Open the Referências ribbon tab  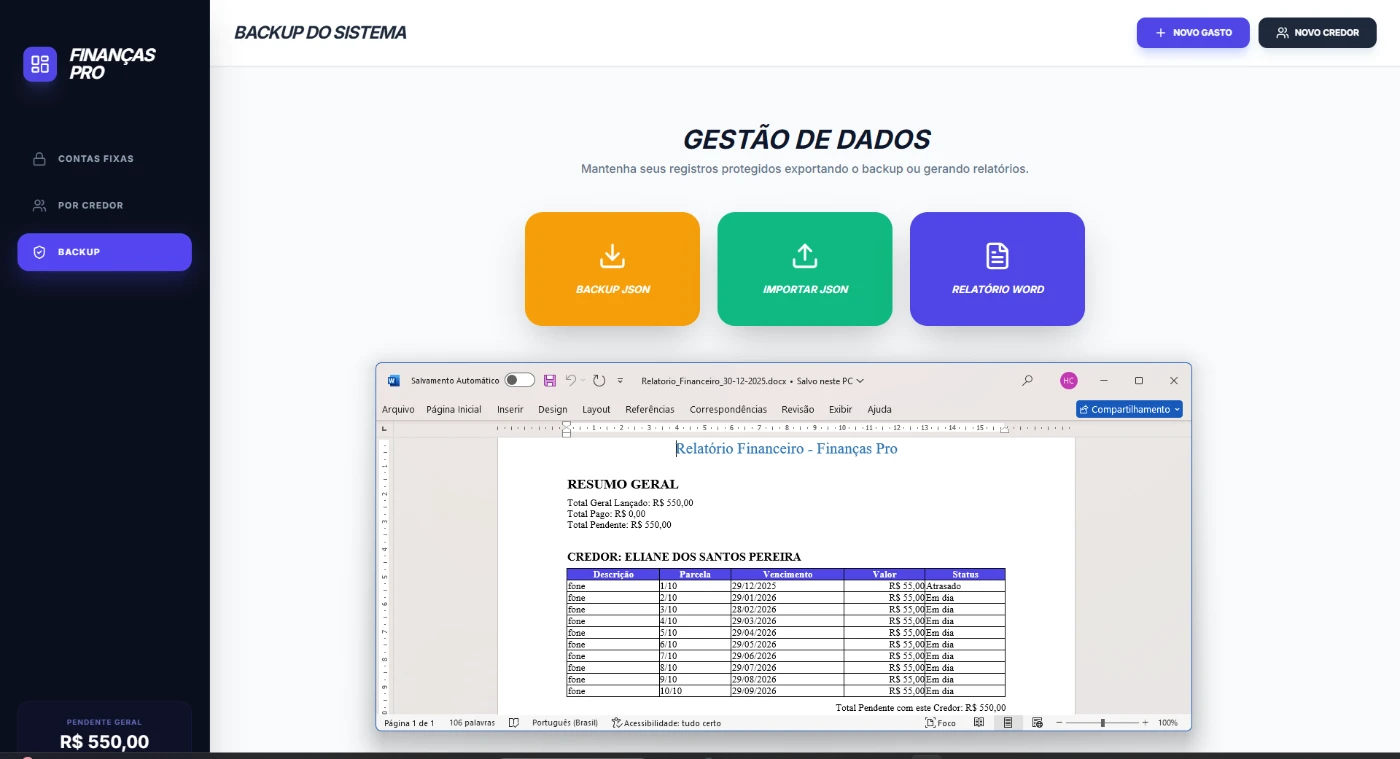(649, 409)
